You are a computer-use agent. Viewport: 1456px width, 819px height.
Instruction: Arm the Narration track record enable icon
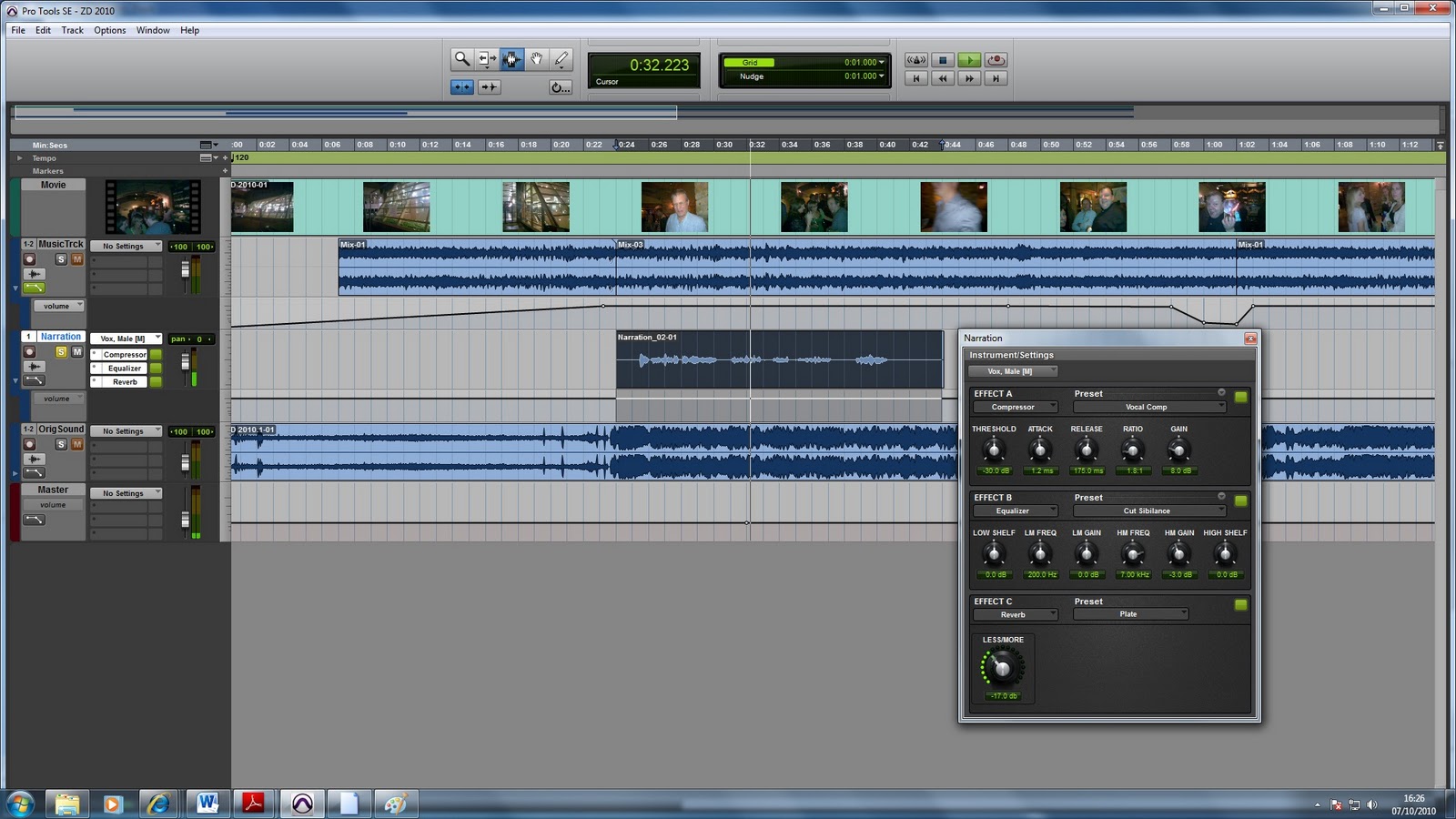pos(30,351)
